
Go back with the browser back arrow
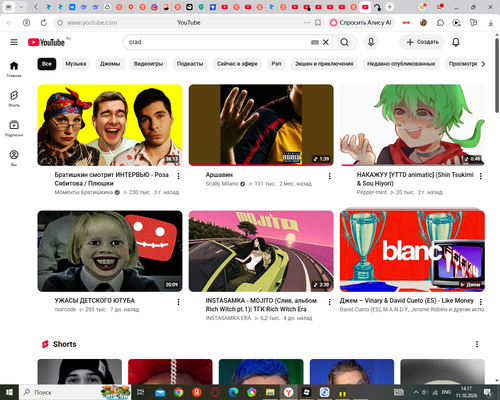(x=9, y=23)
